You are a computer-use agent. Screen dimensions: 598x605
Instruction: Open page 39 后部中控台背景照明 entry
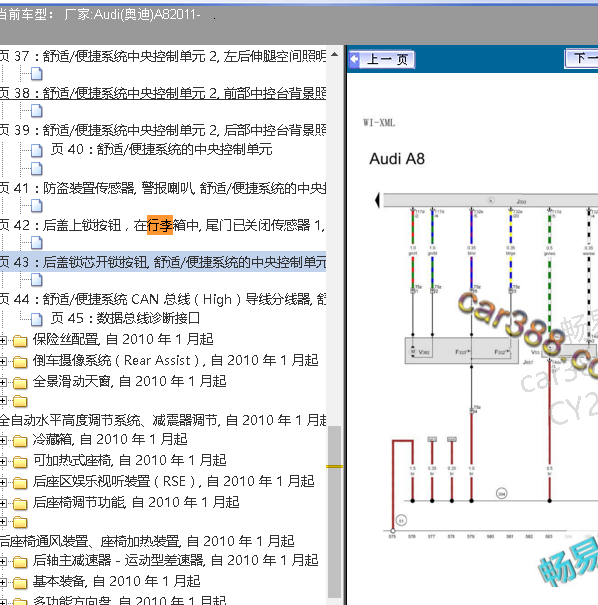163,130
